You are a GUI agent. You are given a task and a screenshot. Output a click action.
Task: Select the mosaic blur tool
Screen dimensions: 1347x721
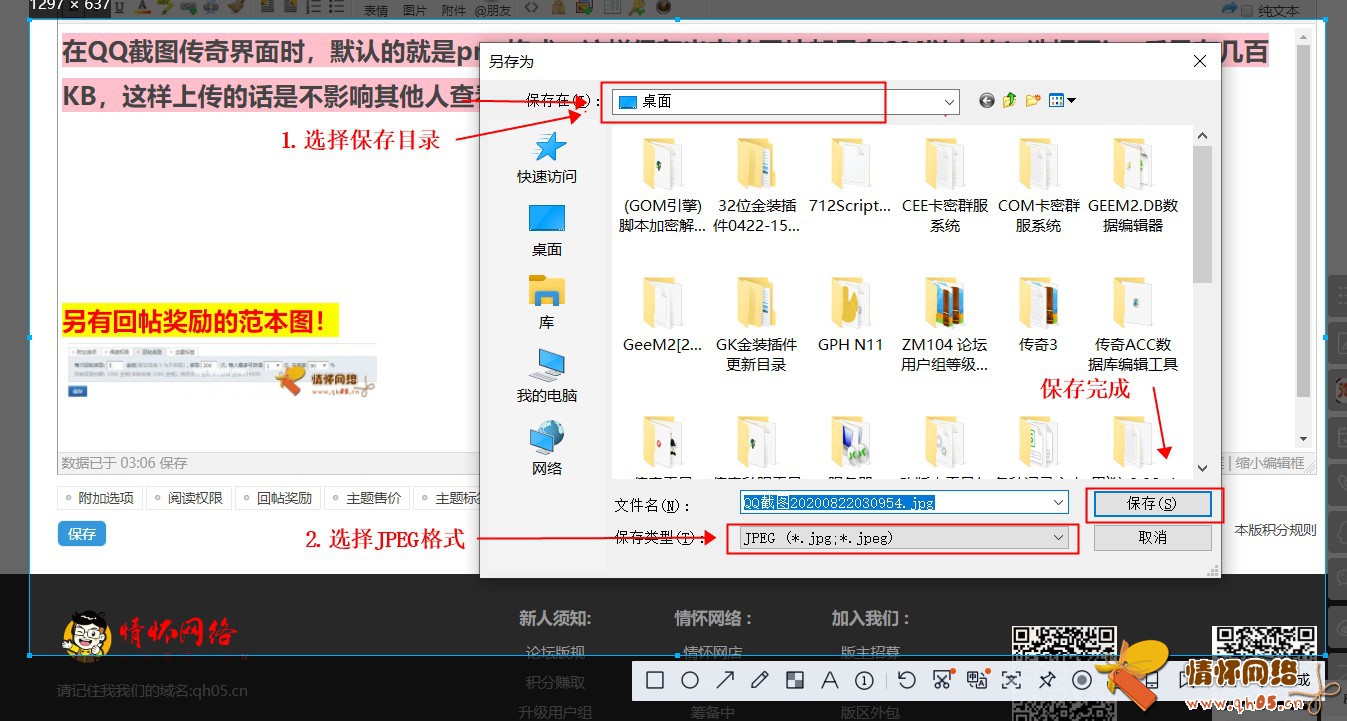tap(795, 681)
